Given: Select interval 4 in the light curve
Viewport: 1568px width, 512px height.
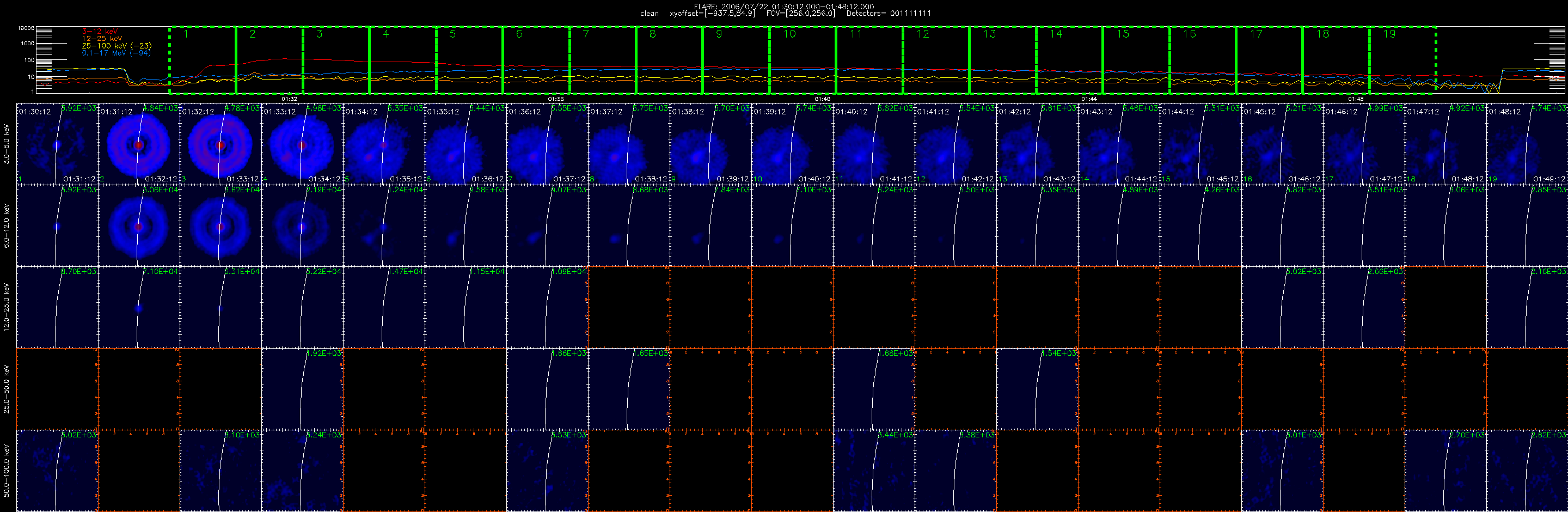Looking at the screenshot, I should pos(403,60).
